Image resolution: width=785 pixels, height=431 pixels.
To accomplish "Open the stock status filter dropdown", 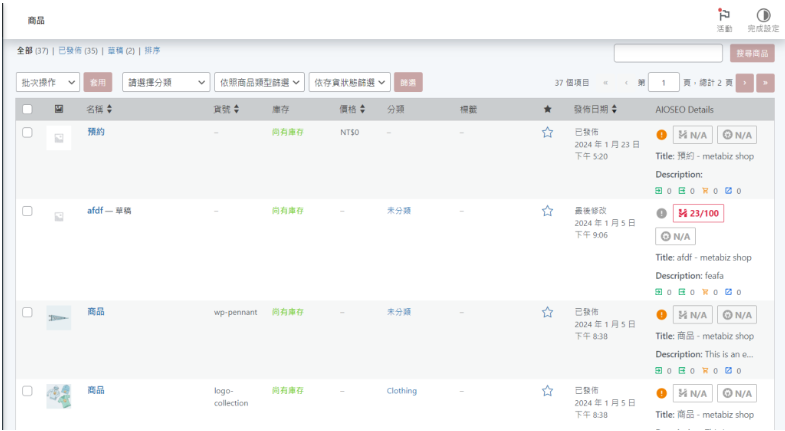I will [349, 82].
